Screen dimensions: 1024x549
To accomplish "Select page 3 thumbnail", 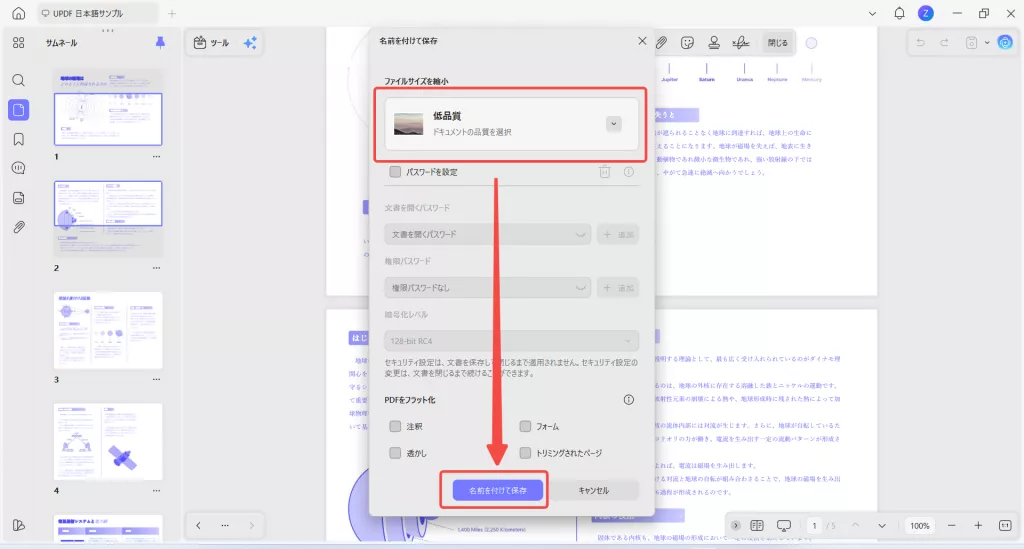I will [108, 331].
